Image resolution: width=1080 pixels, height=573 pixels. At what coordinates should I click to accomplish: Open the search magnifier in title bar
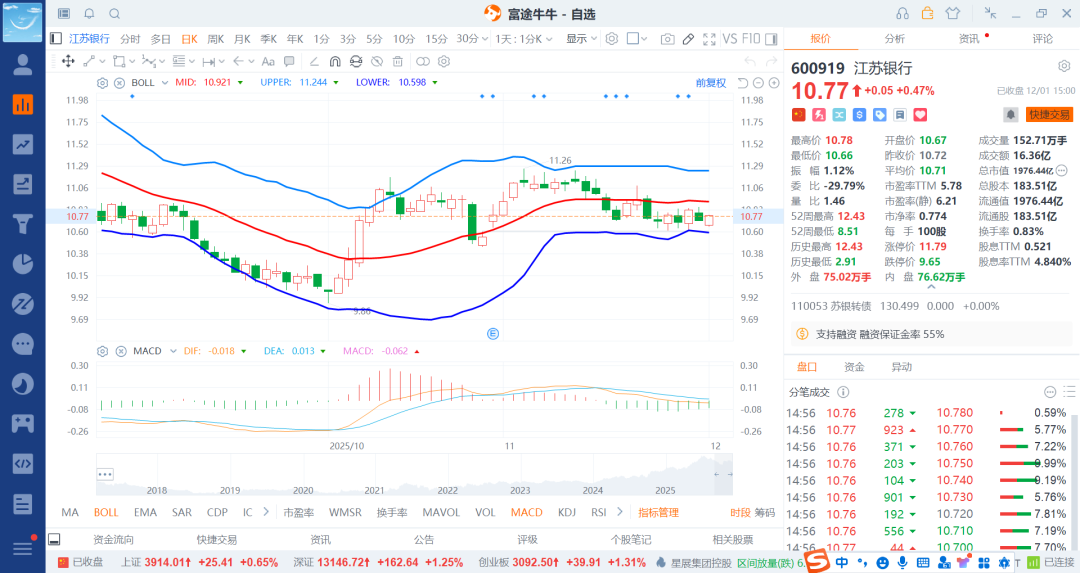(x=115, y=13)
